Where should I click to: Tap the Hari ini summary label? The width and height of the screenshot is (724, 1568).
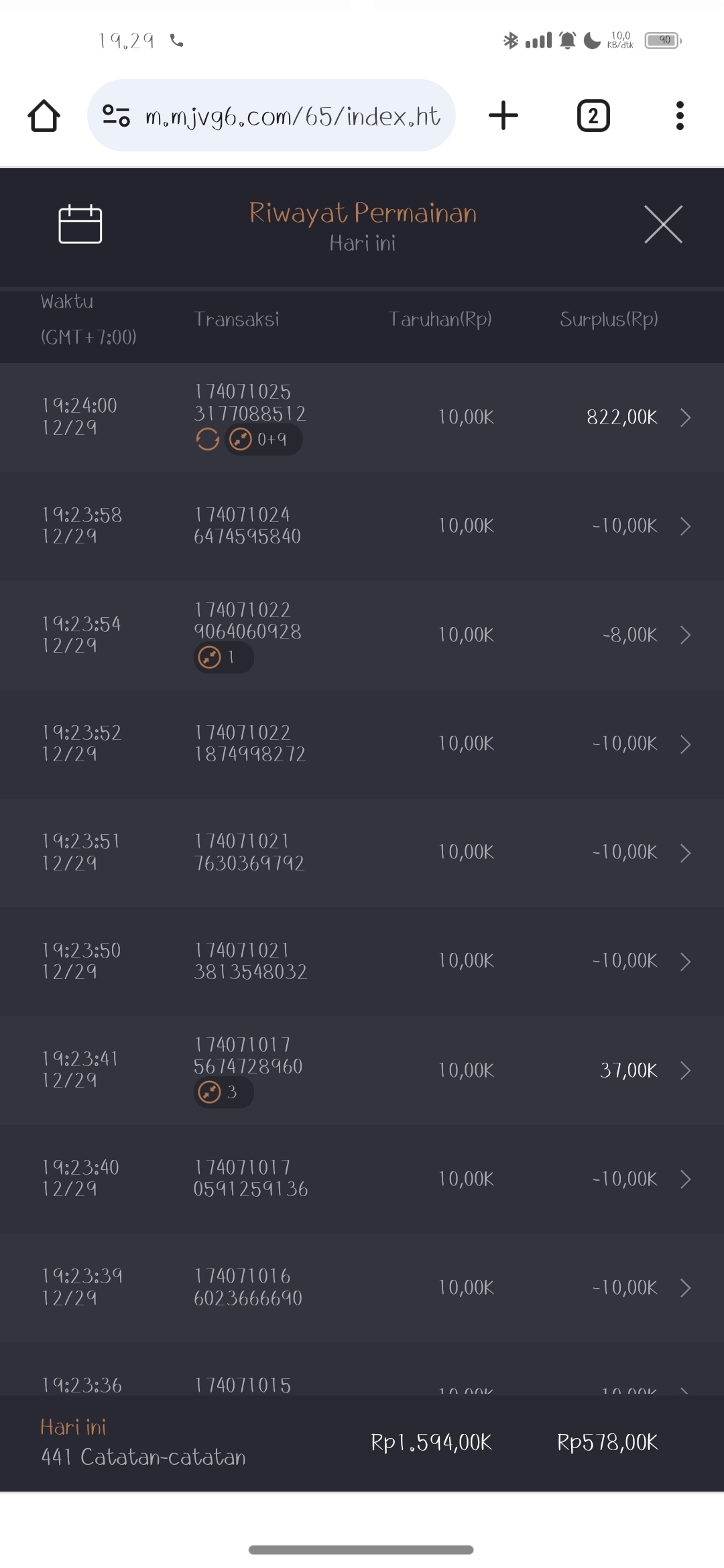73,1427
